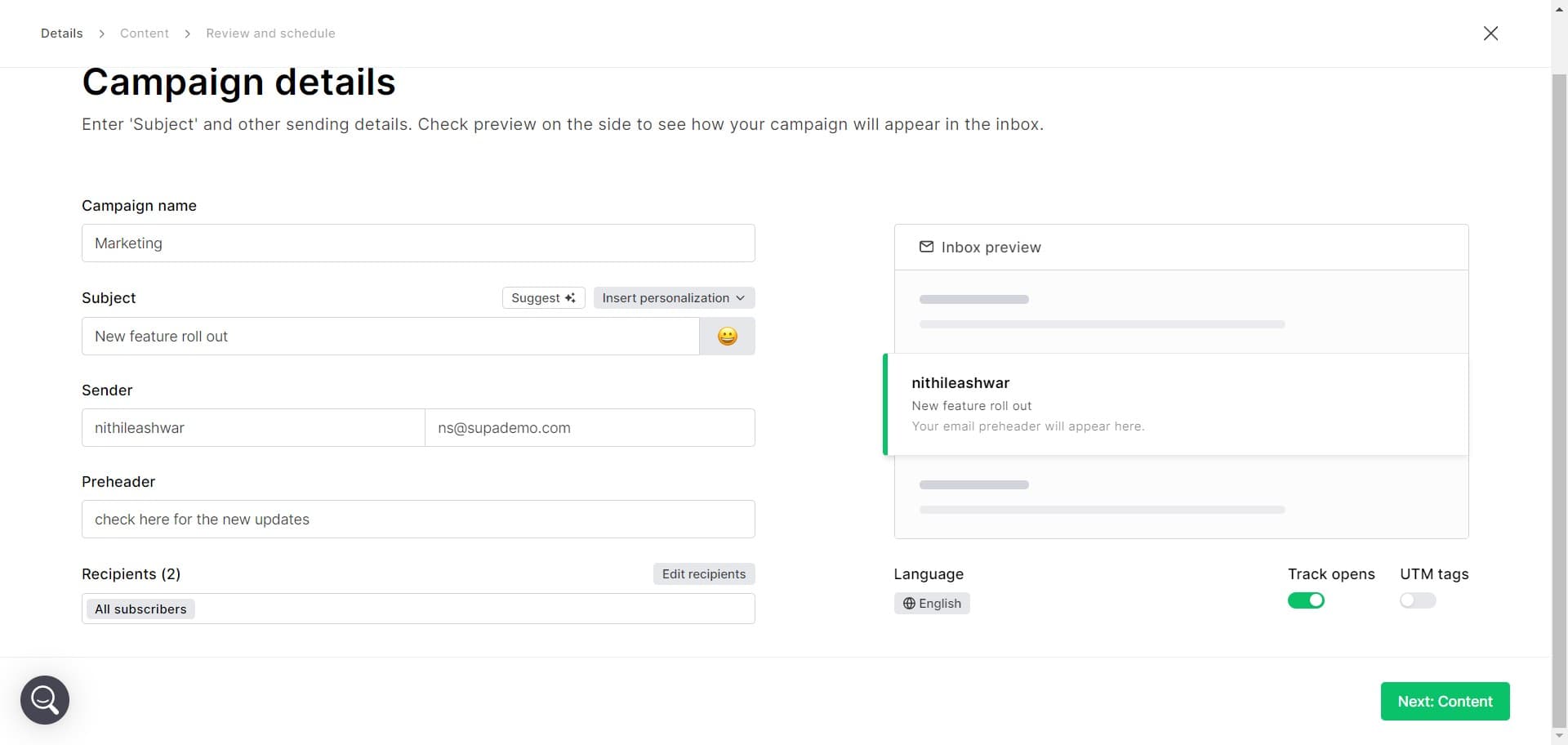Go to the Content breadcrumb step
This screenshot has height=745, width=1568.
[x=145, y=33]
